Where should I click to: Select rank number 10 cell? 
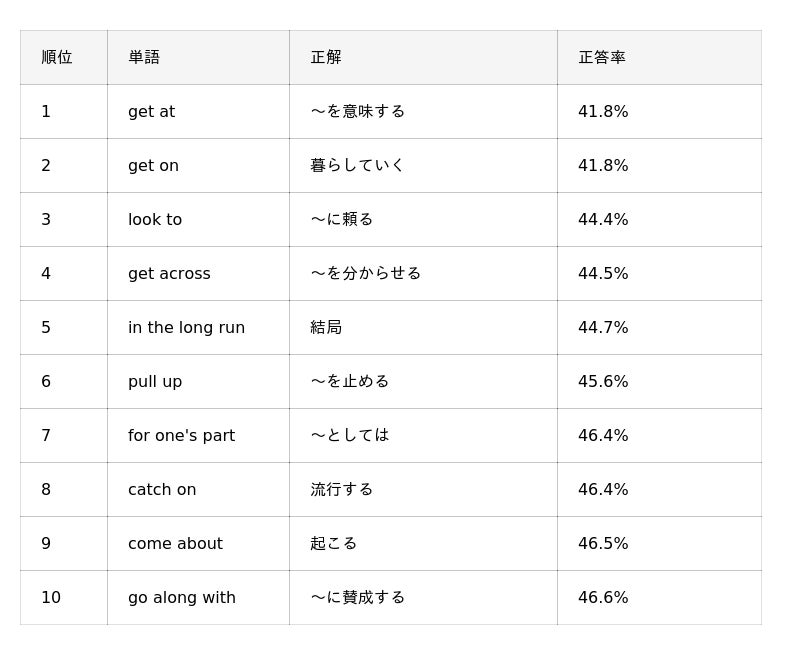pyautogui.click(x=64, y=598)
